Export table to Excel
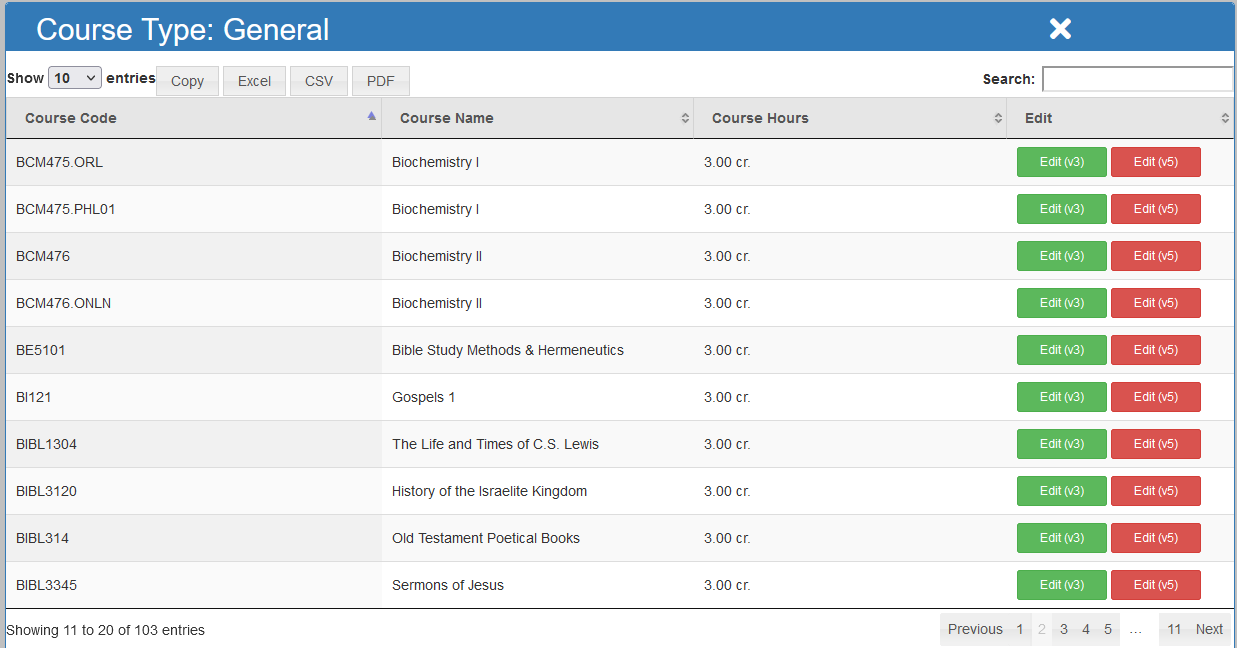Image resolution: width=1237 pixels, height=648 pixels. tap(254, 81)
